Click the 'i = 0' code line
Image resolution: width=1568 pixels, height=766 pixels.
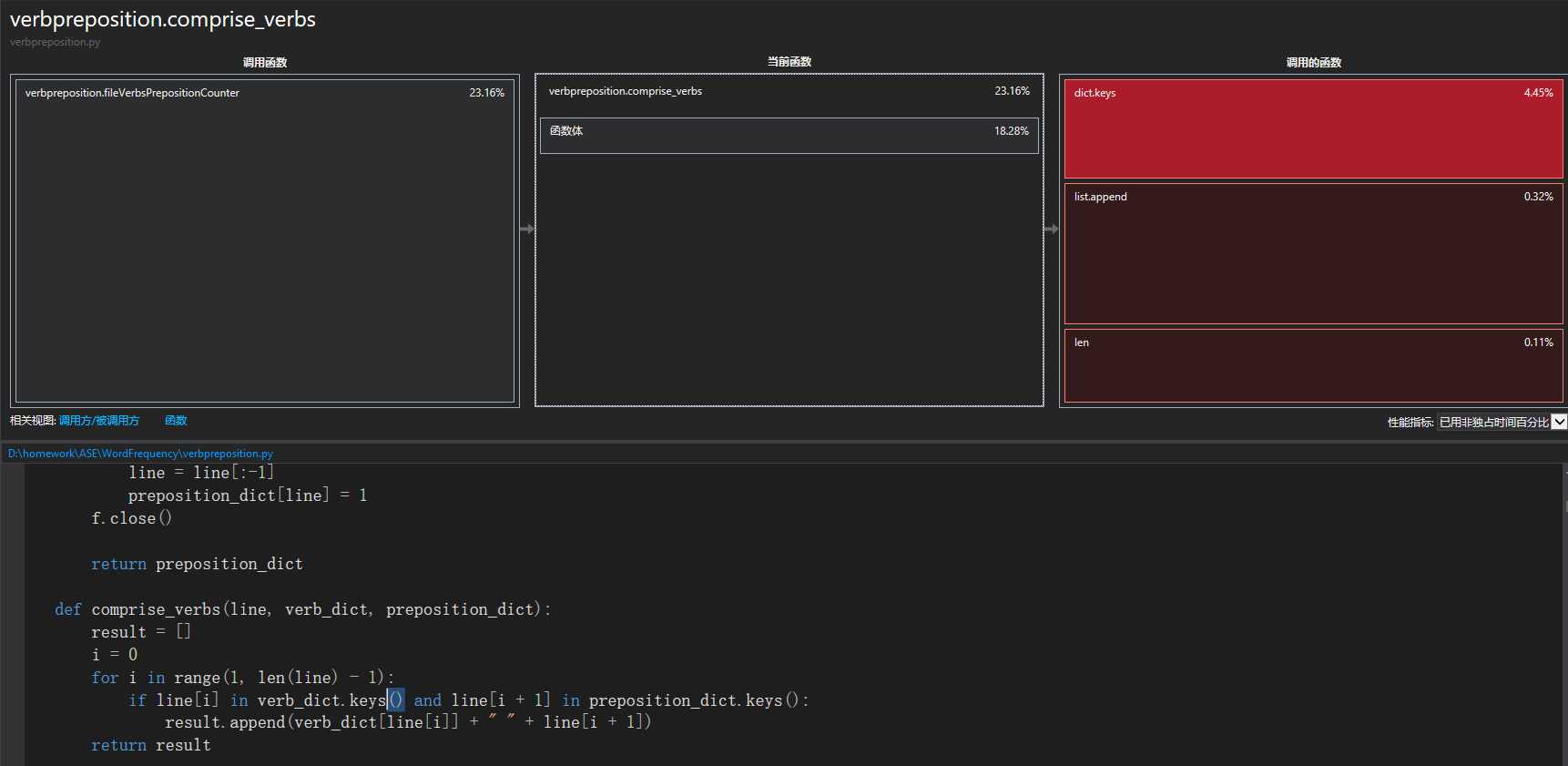click(x=115, y=655)
